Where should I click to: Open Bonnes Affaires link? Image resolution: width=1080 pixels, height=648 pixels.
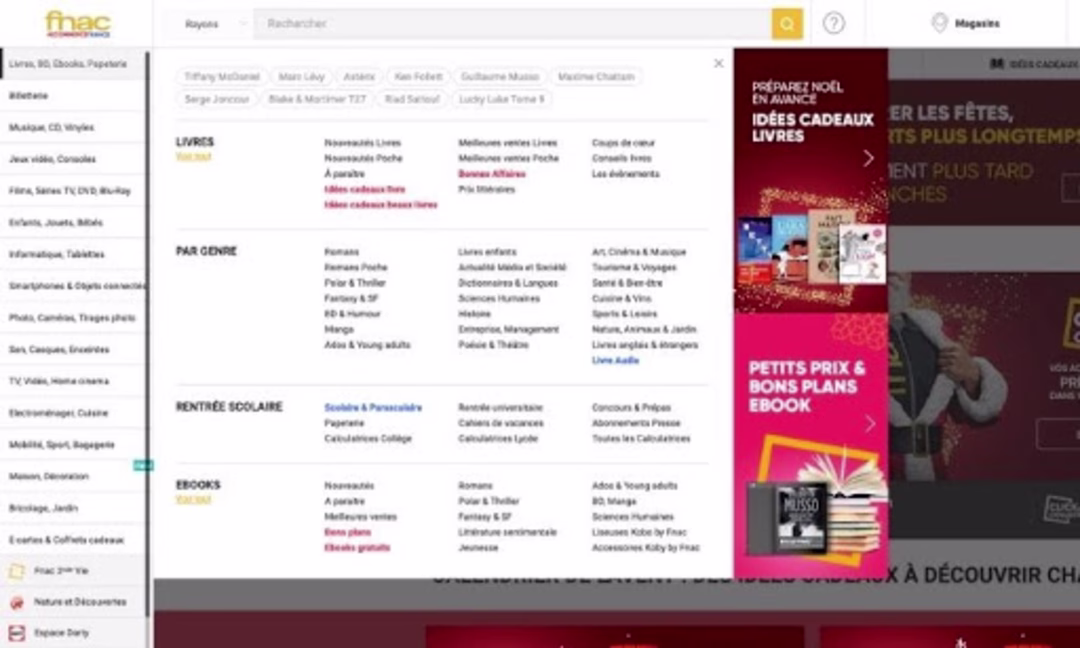492,174
